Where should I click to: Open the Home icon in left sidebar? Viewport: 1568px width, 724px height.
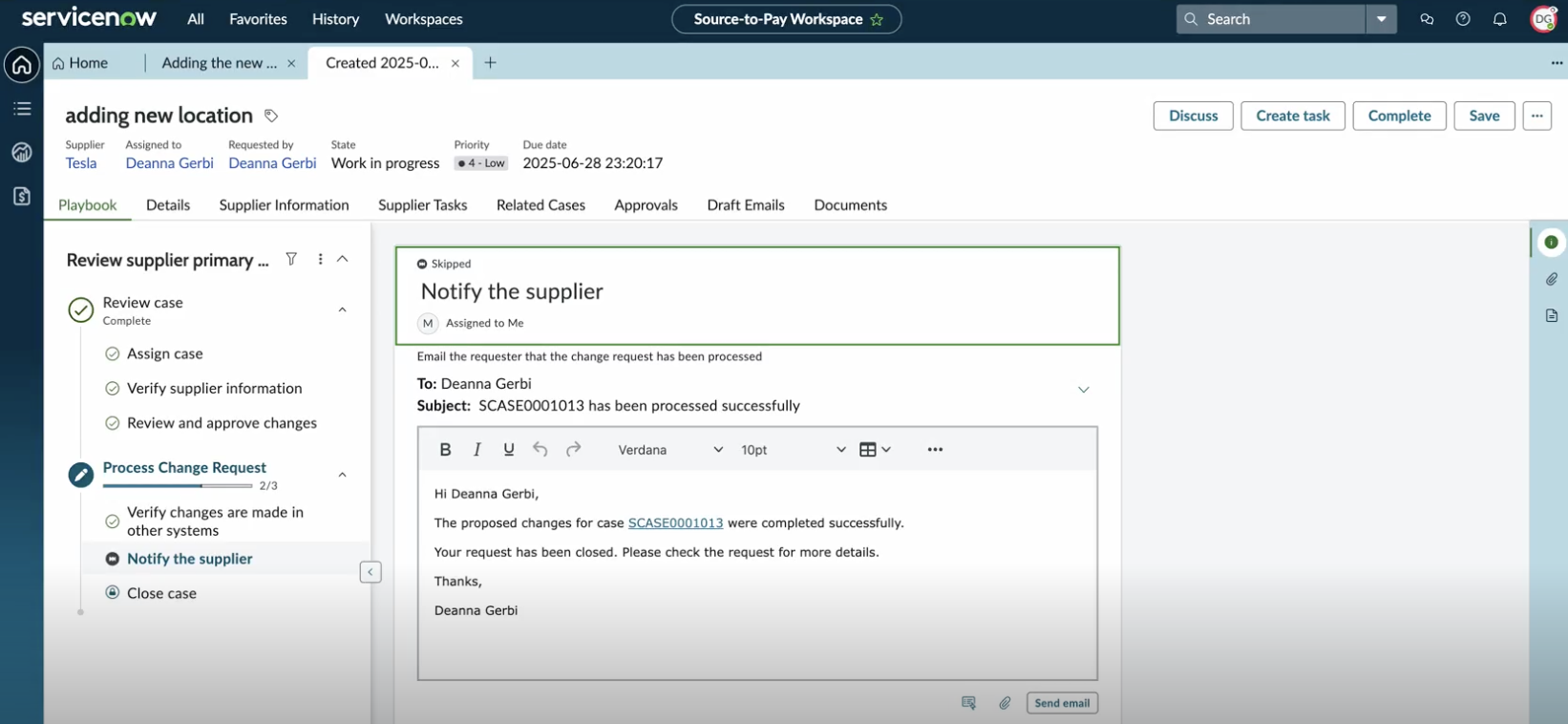click(x=22, y=65)
